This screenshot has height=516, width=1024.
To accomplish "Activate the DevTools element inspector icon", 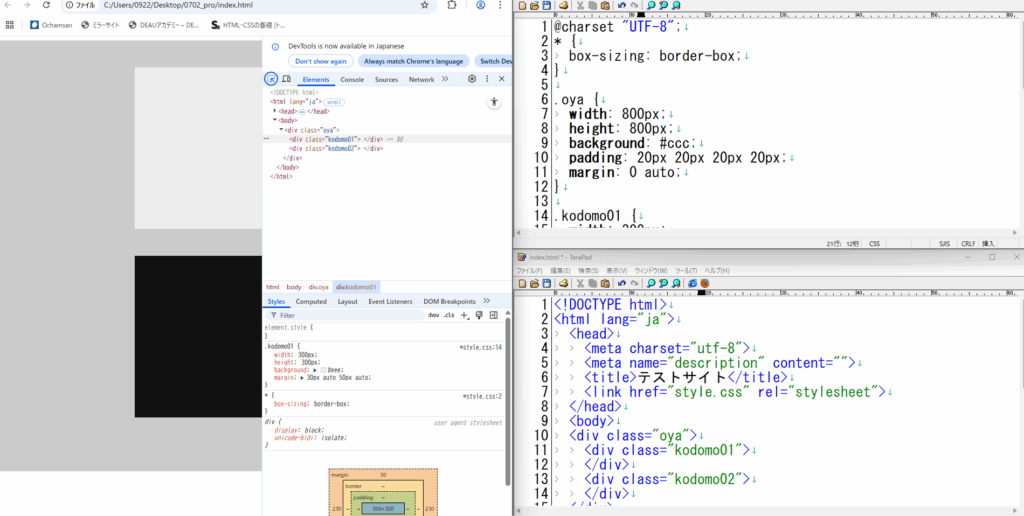I will (x=271, y=79).
